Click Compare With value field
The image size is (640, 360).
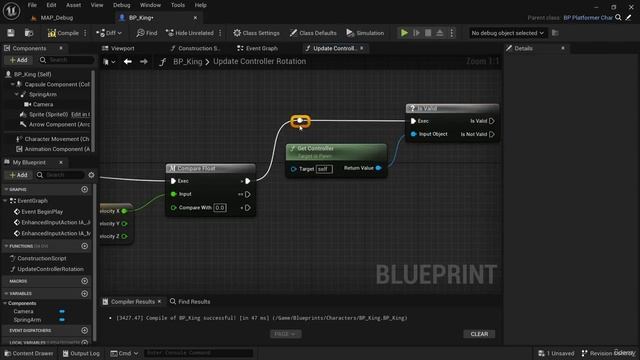click(x=220, y=208)
